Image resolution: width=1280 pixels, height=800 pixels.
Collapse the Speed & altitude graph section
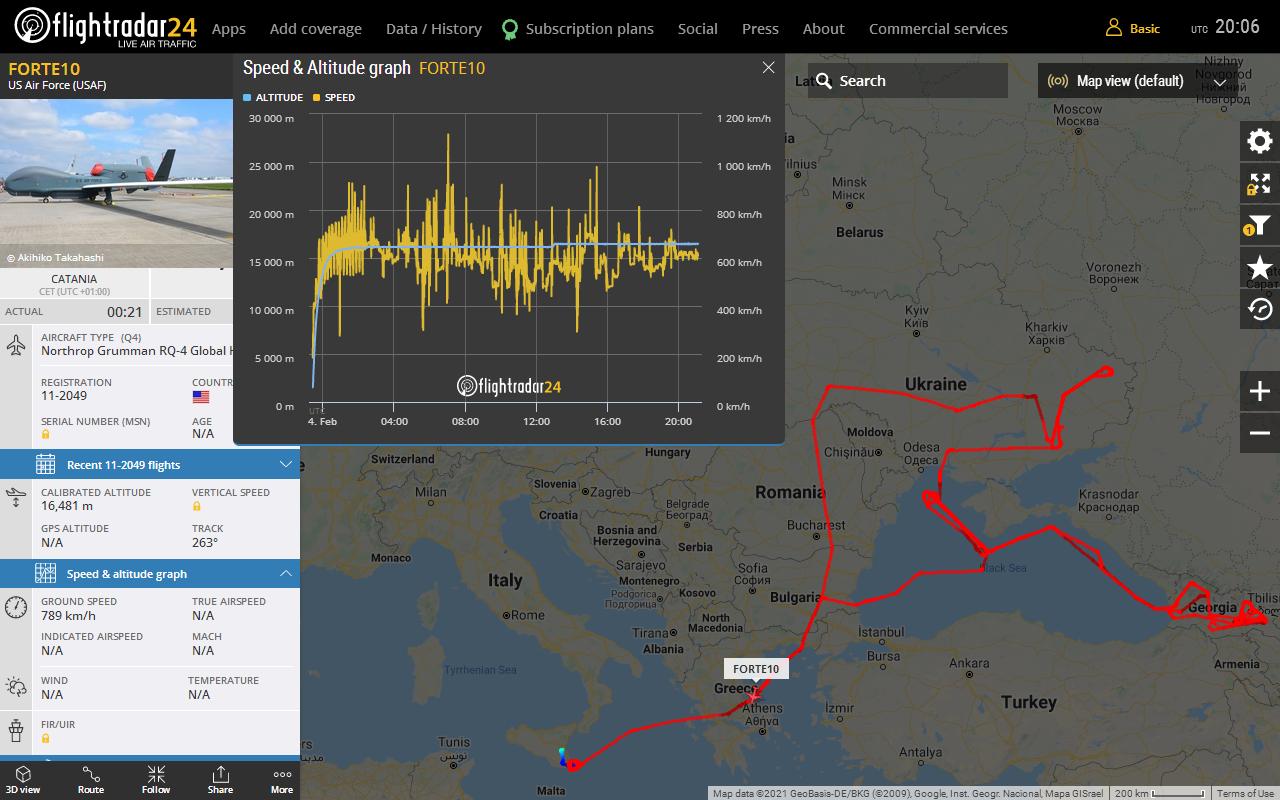coord(150,573)
